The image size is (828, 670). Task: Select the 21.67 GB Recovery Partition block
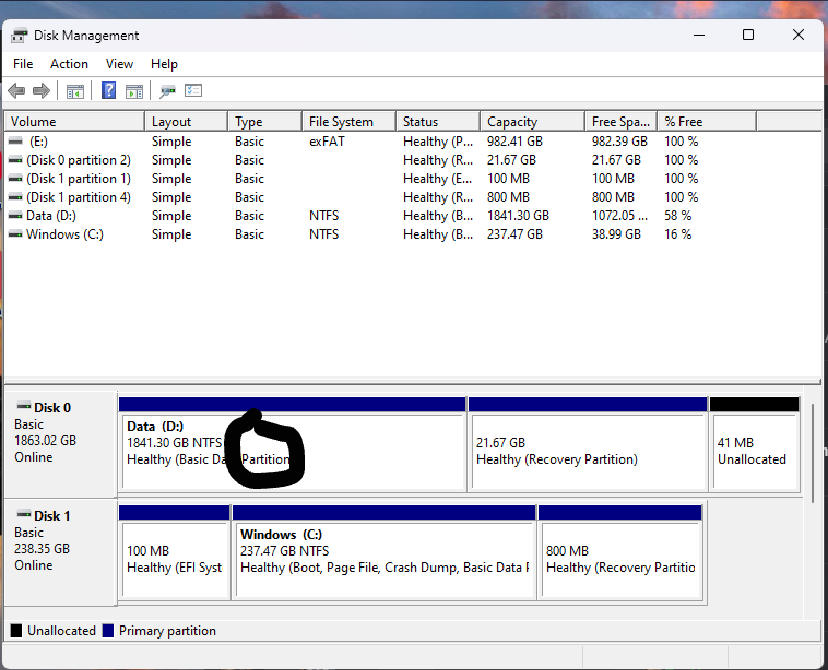coord(588,445)
